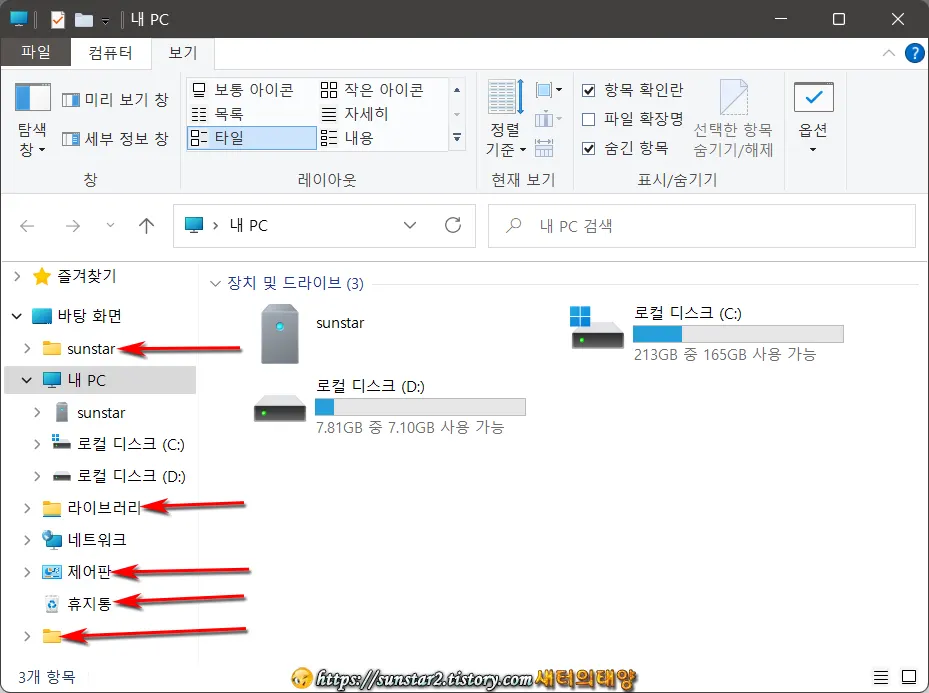929x693 pixels.
Task: Click the Local Disk C usage bar
Action: coord(738,331)
